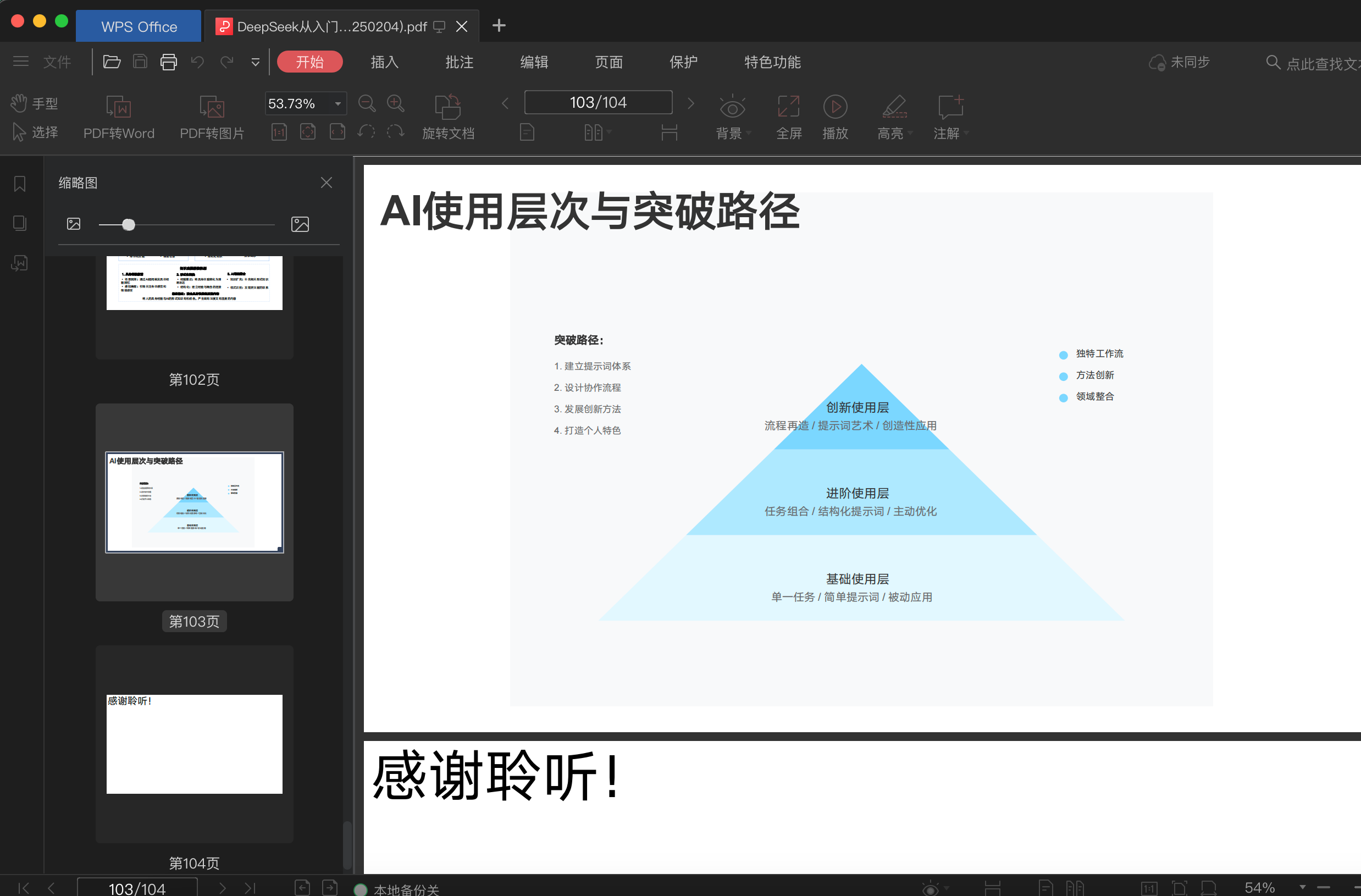Open the 批注 ribbon tab
Image resolution: width=1361 pixels, height=896 pixels.
coord(459,62)
